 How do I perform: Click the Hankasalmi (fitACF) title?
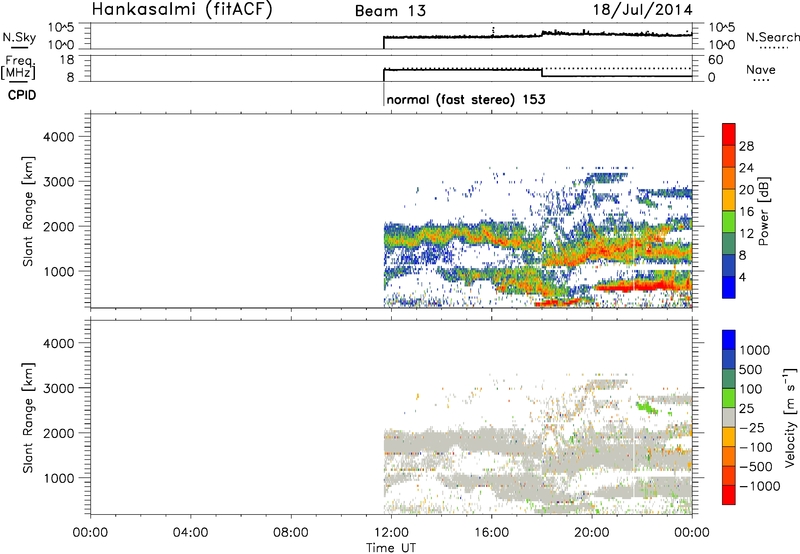182,9
